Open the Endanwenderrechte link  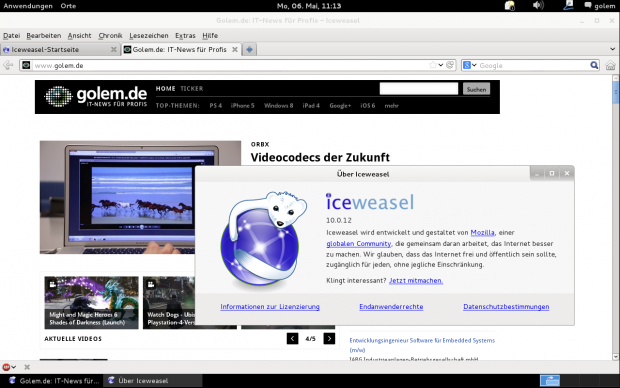(x=391, y=307)
